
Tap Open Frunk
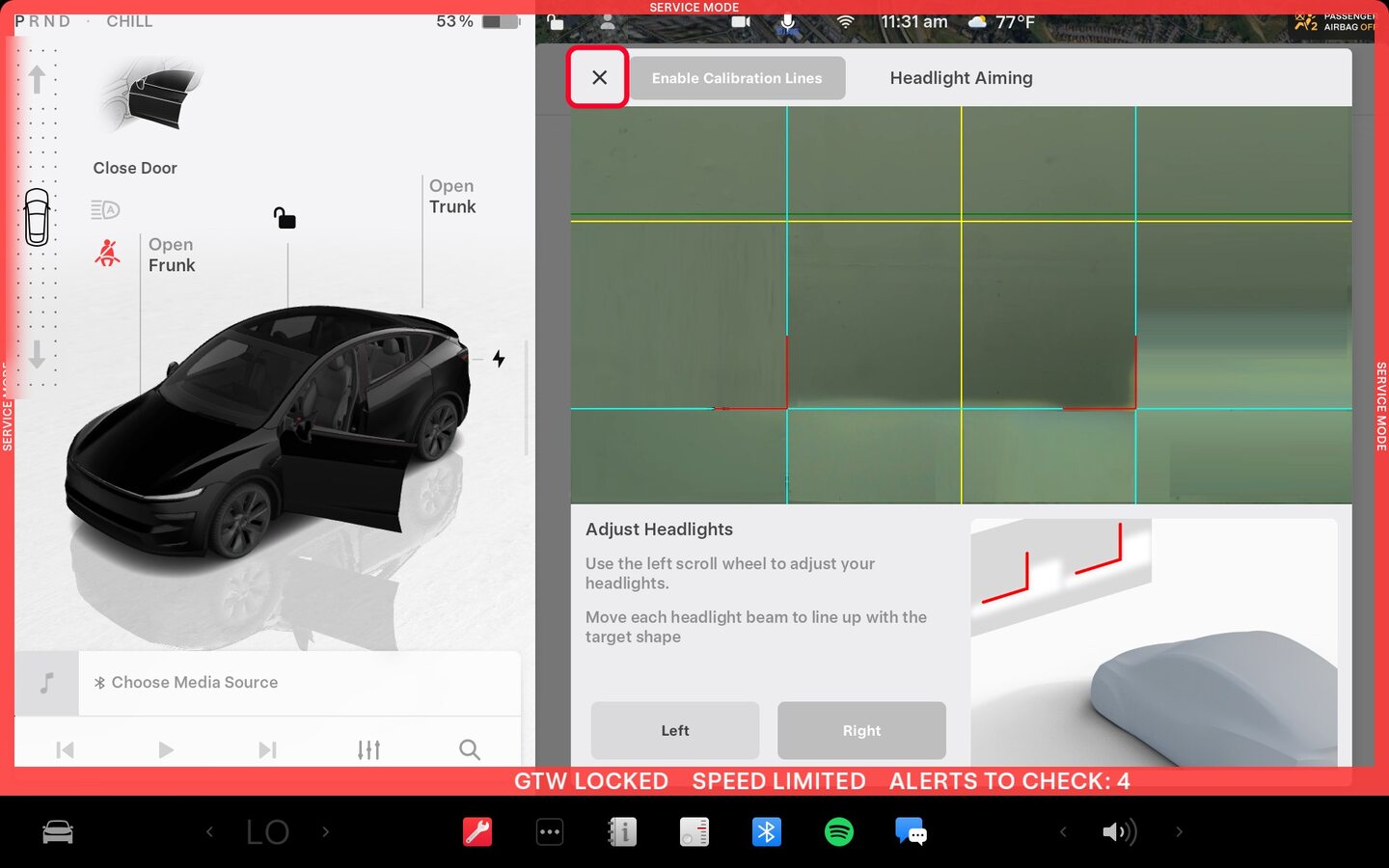172,256
